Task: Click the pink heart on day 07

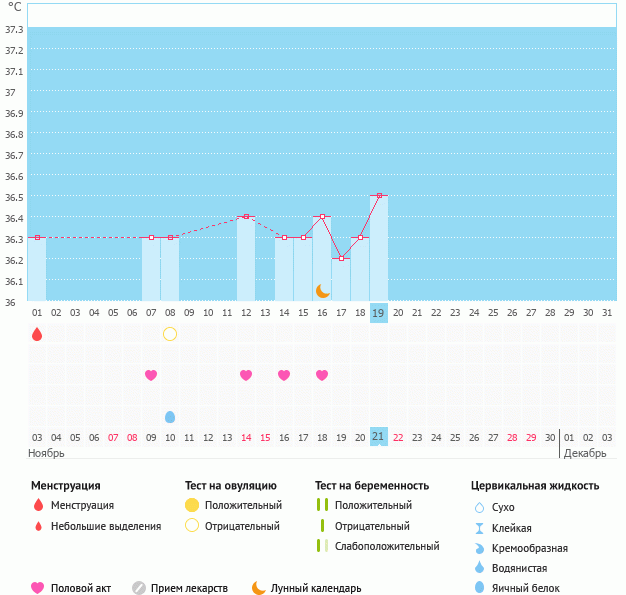Action: [151, 375]
